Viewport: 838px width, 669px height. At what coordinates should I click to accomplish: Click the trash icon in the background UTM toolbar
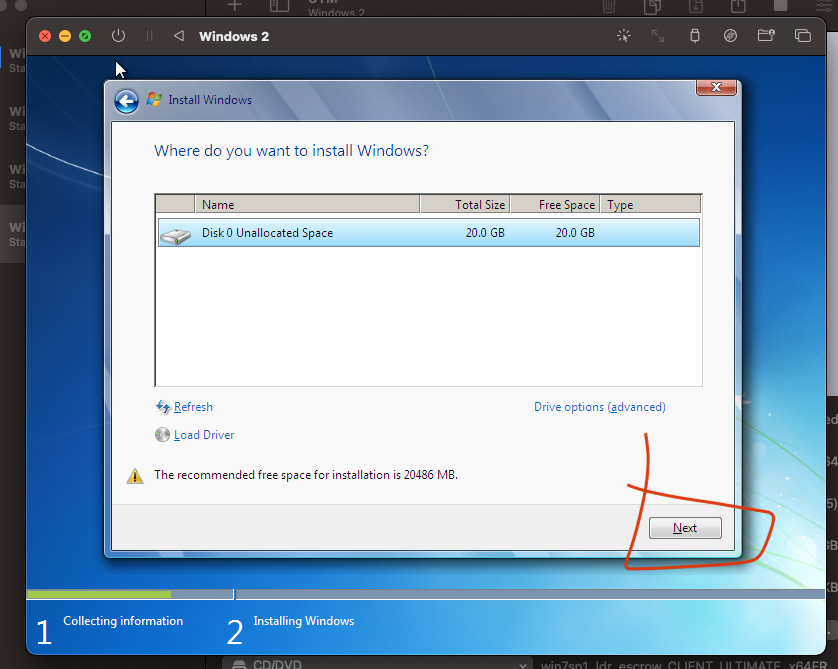[609, 6]
